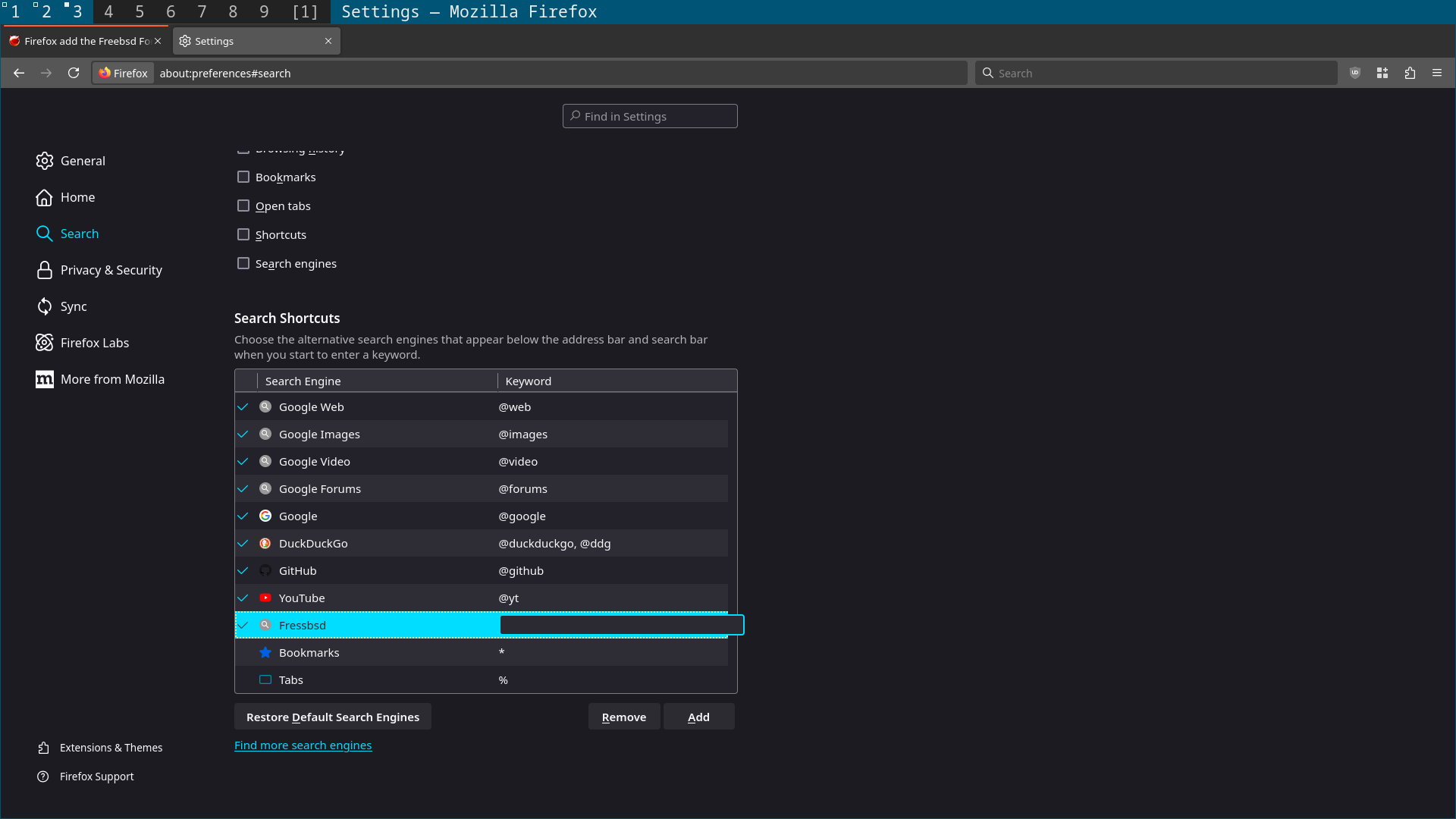This screenshot has width=1456, height=819.
Task: Open the hamburger application menu
Action: 1437,73
